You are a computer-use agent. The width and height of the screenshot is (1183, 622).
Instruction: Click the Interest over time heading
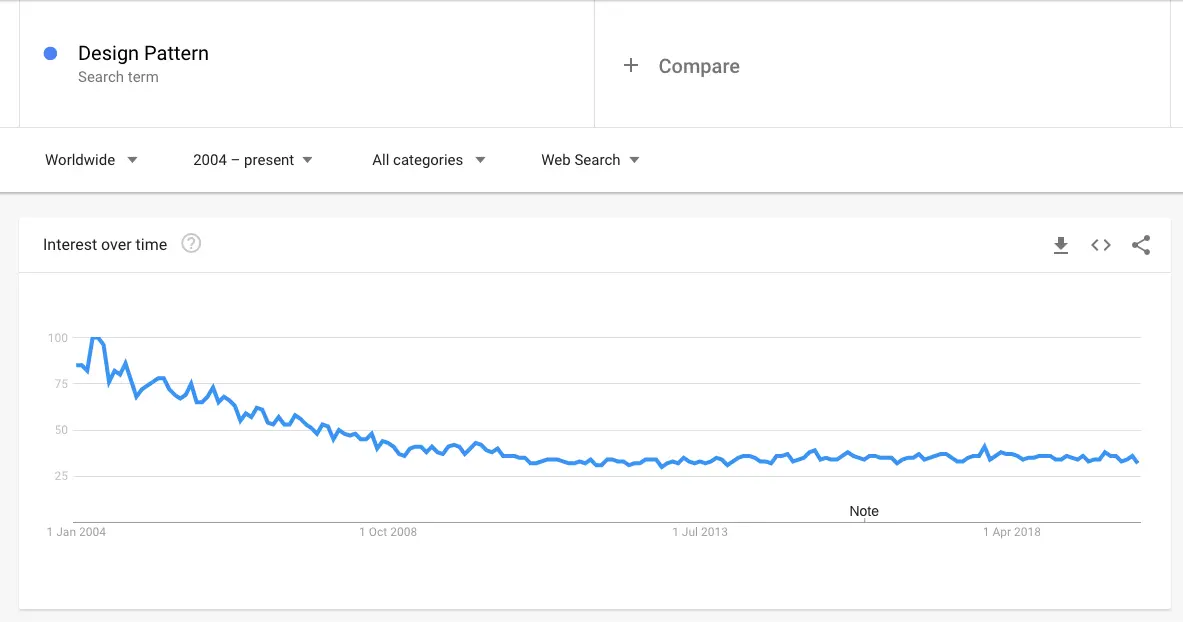tap(104, 244)
